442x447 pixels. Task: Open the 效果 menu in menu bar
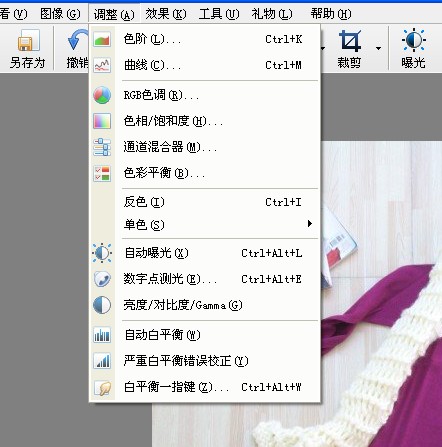[166, 14]
